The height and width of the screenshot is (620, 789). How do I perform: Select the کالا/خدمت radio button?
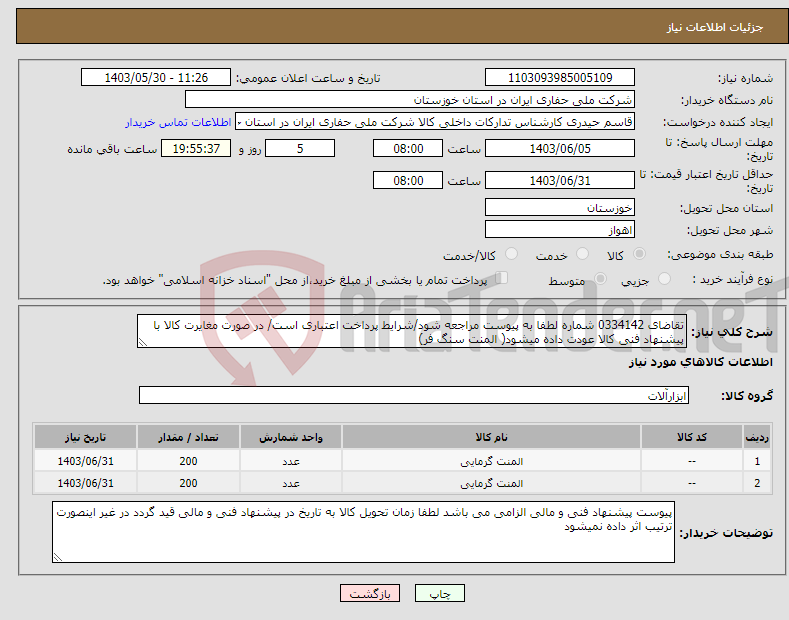(x=511, y=254)
